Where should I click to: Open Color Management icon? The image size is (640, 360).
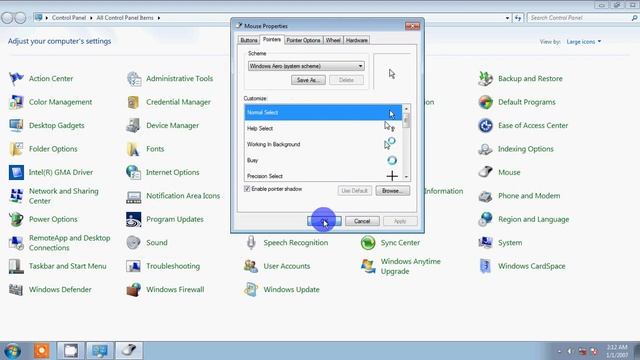[x=16, y=102]
